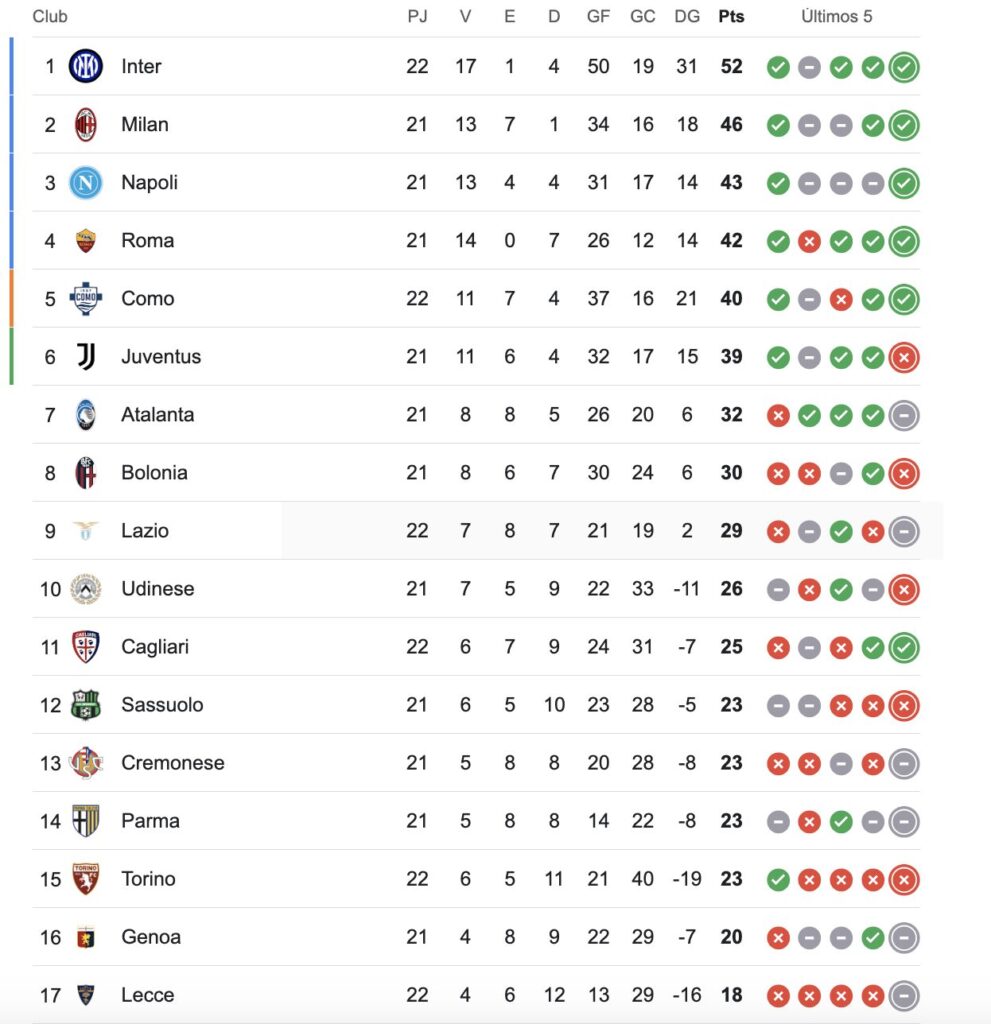Click Lazio's most recent draw result icon
Image resolution: width=991 pixels, height=1024 pixels.
[x=904, y=531]
